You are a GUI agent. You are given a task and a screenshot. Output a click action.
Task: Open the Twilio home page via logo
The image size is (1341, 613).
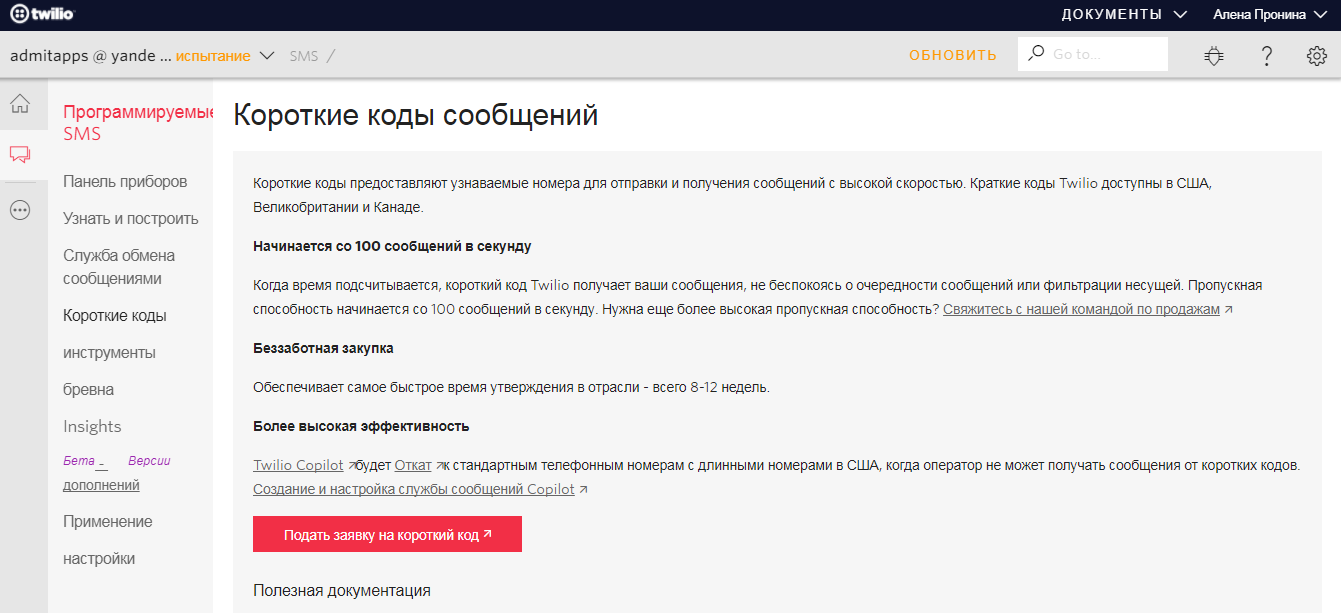(x=42, y=14)
